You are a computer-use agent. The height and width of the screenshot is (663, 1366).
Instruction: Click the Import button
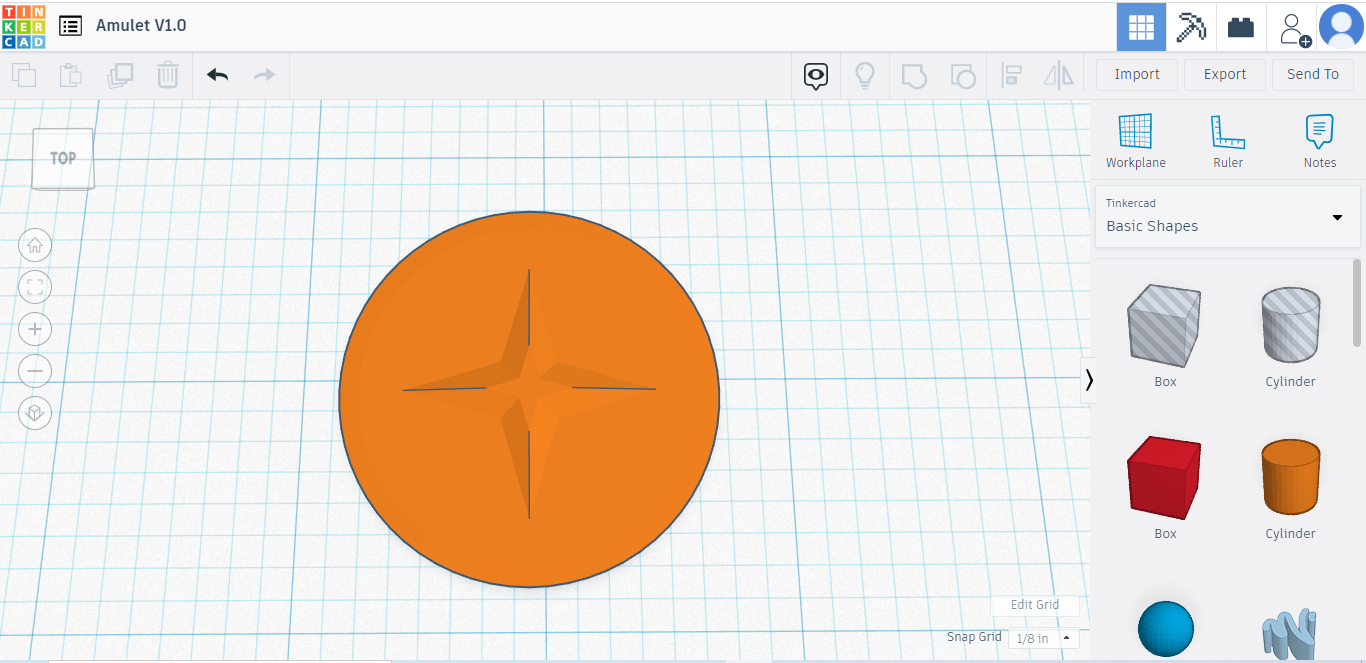(x=1137, y=74)
